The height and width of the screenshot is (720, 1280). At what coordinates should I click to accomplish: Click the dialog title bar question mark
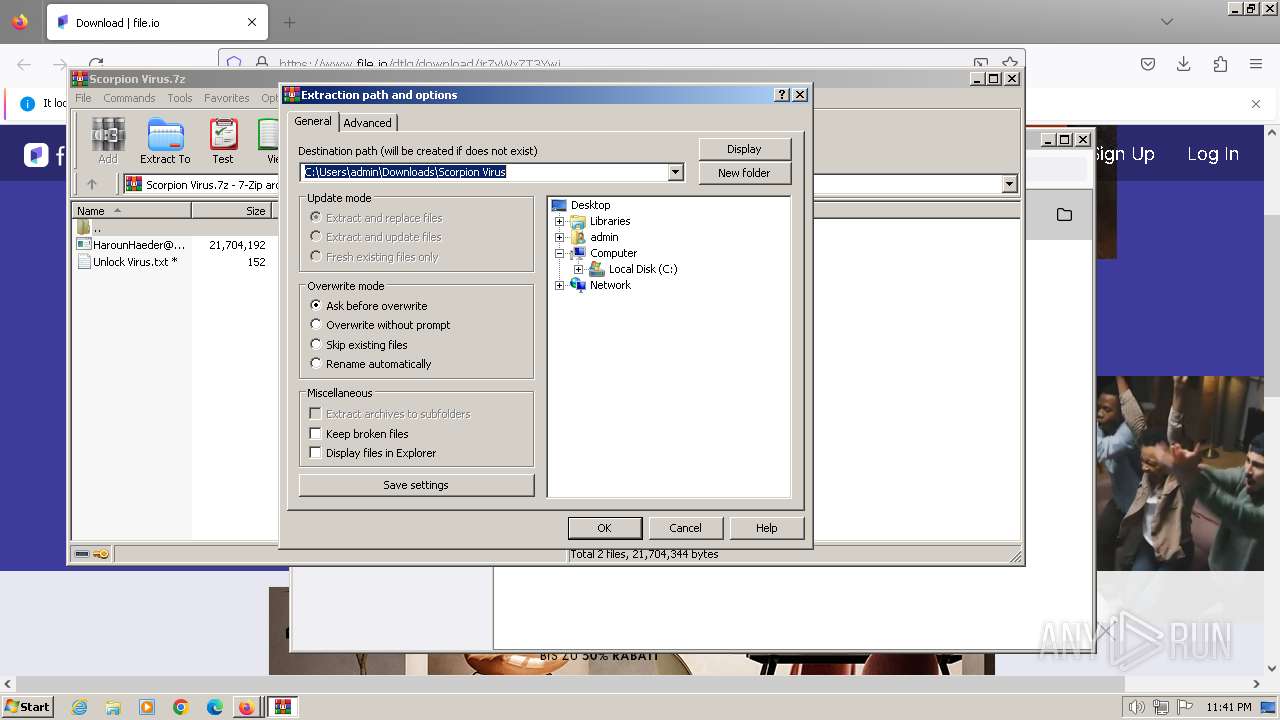tap(782, 95)
